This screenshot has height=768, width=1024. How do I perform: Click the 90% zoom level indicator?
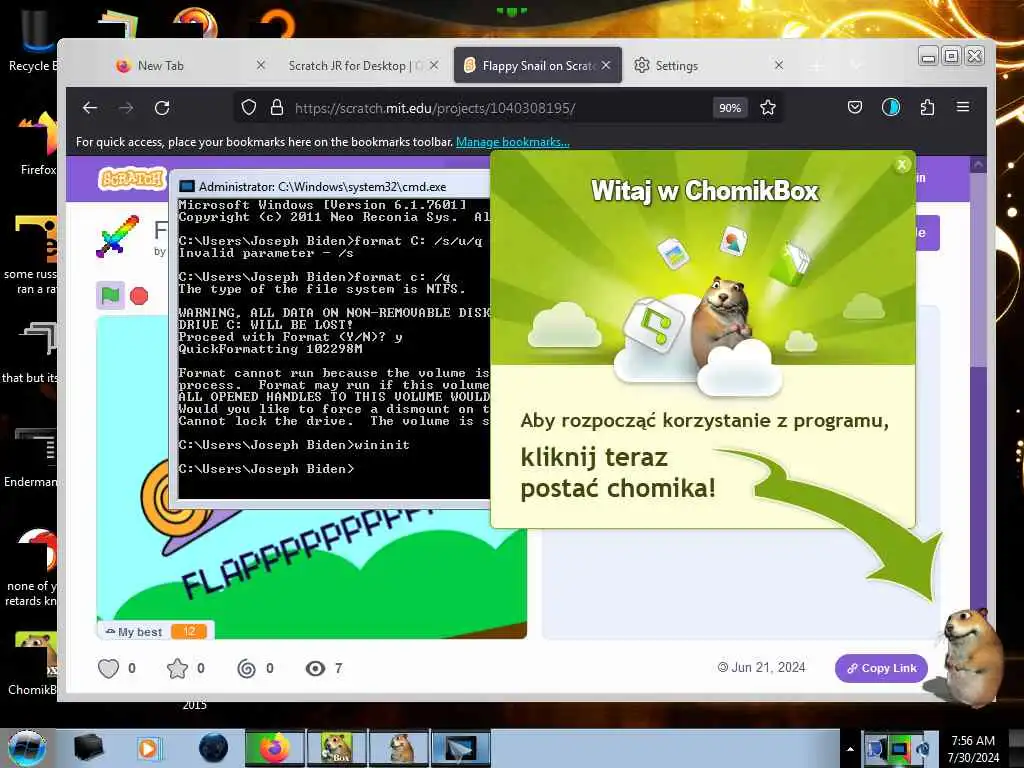pyautogui.click(x=730, y=108)
